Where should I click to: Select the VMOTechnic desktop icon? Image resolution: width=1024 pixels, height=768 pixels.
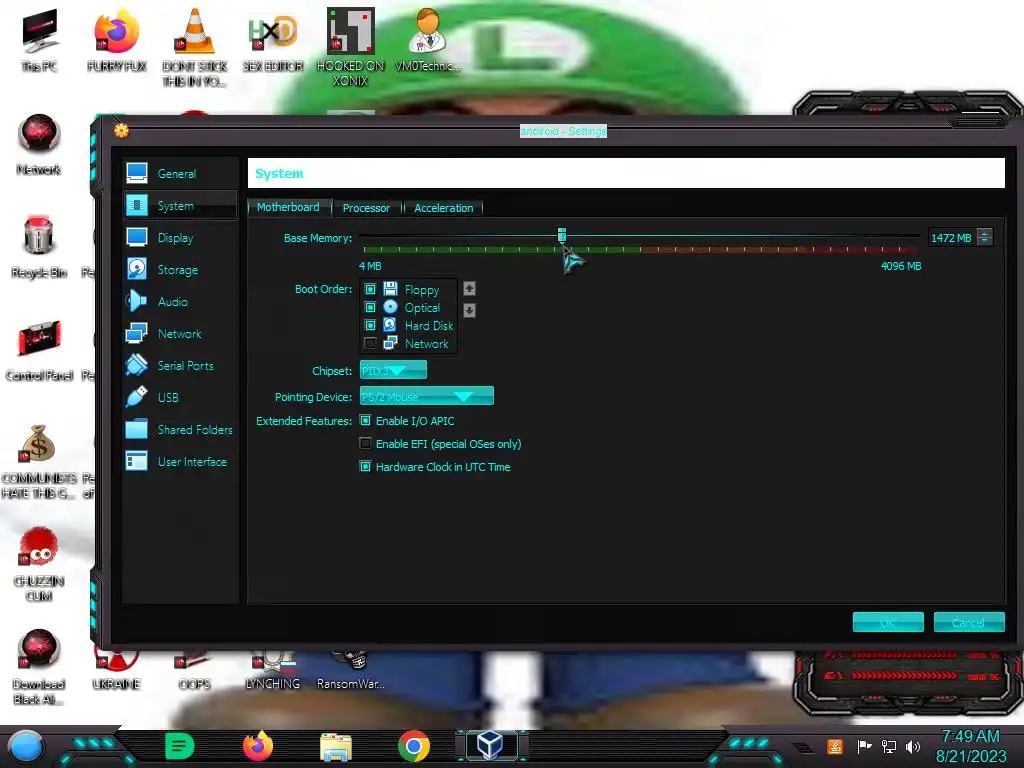(428, 40)
